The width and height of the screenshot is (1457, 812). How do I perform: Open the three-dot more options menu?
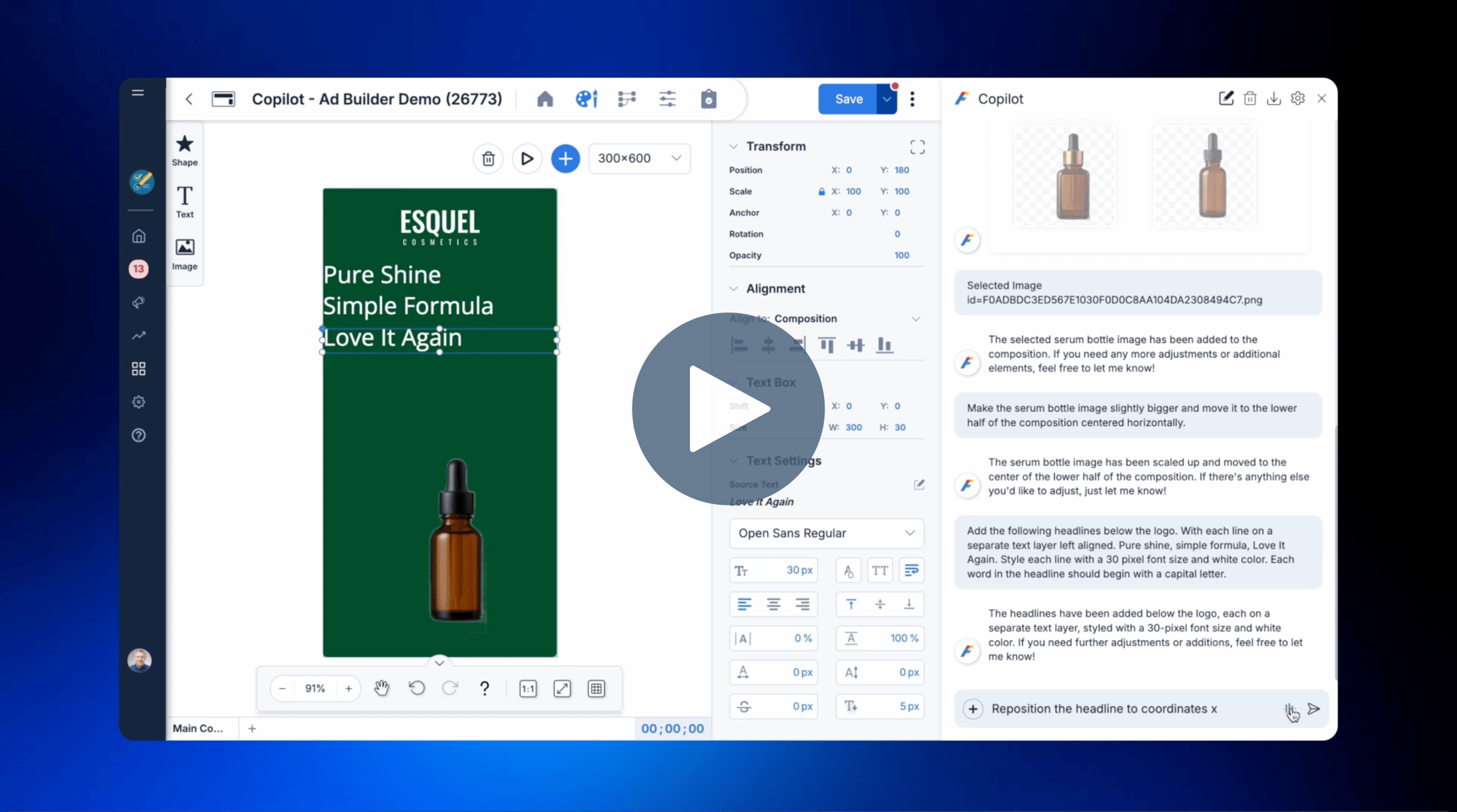(x=912, y=99)
